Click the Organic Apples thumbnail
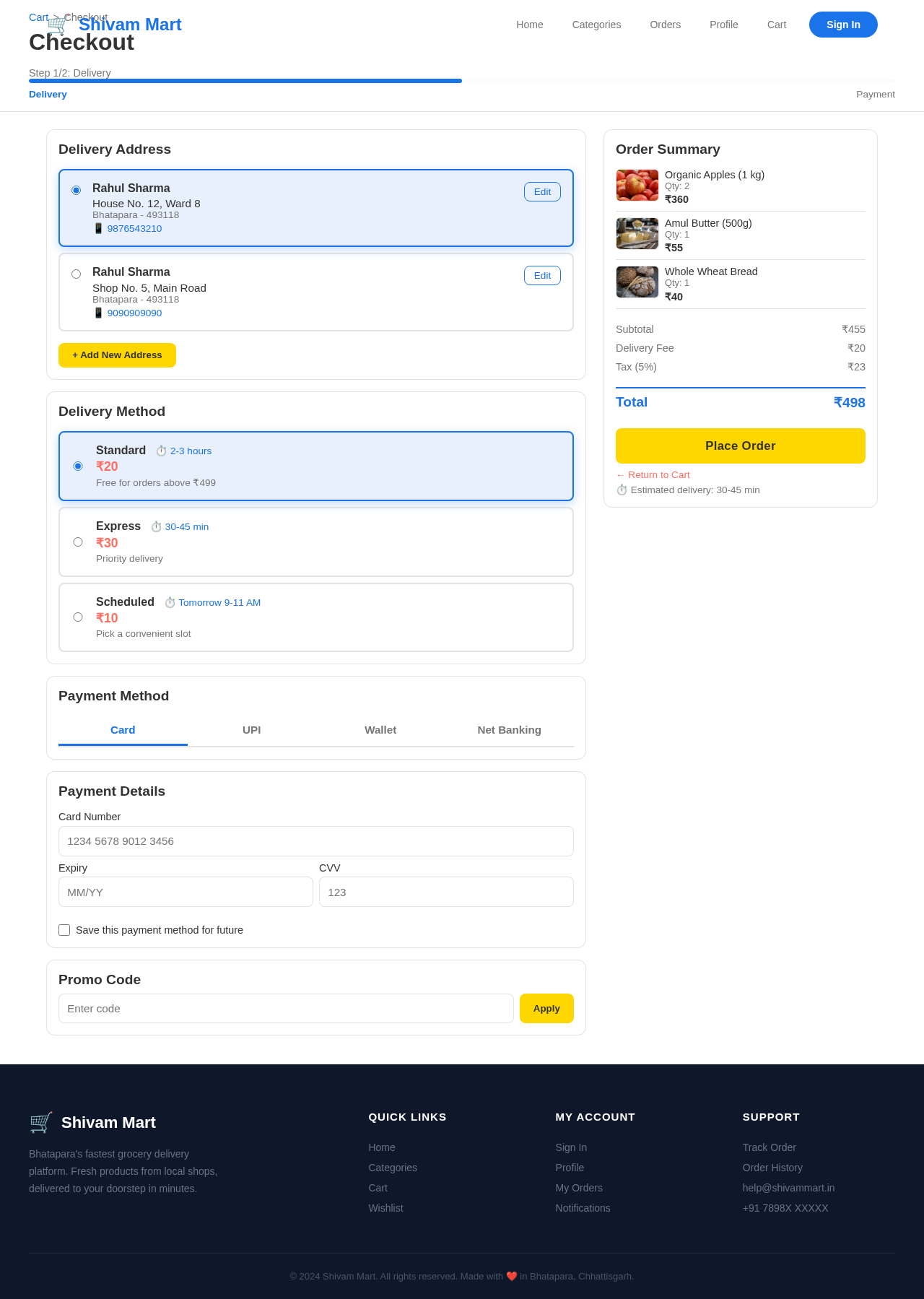 pyautogui.click(x=637, y=185)
